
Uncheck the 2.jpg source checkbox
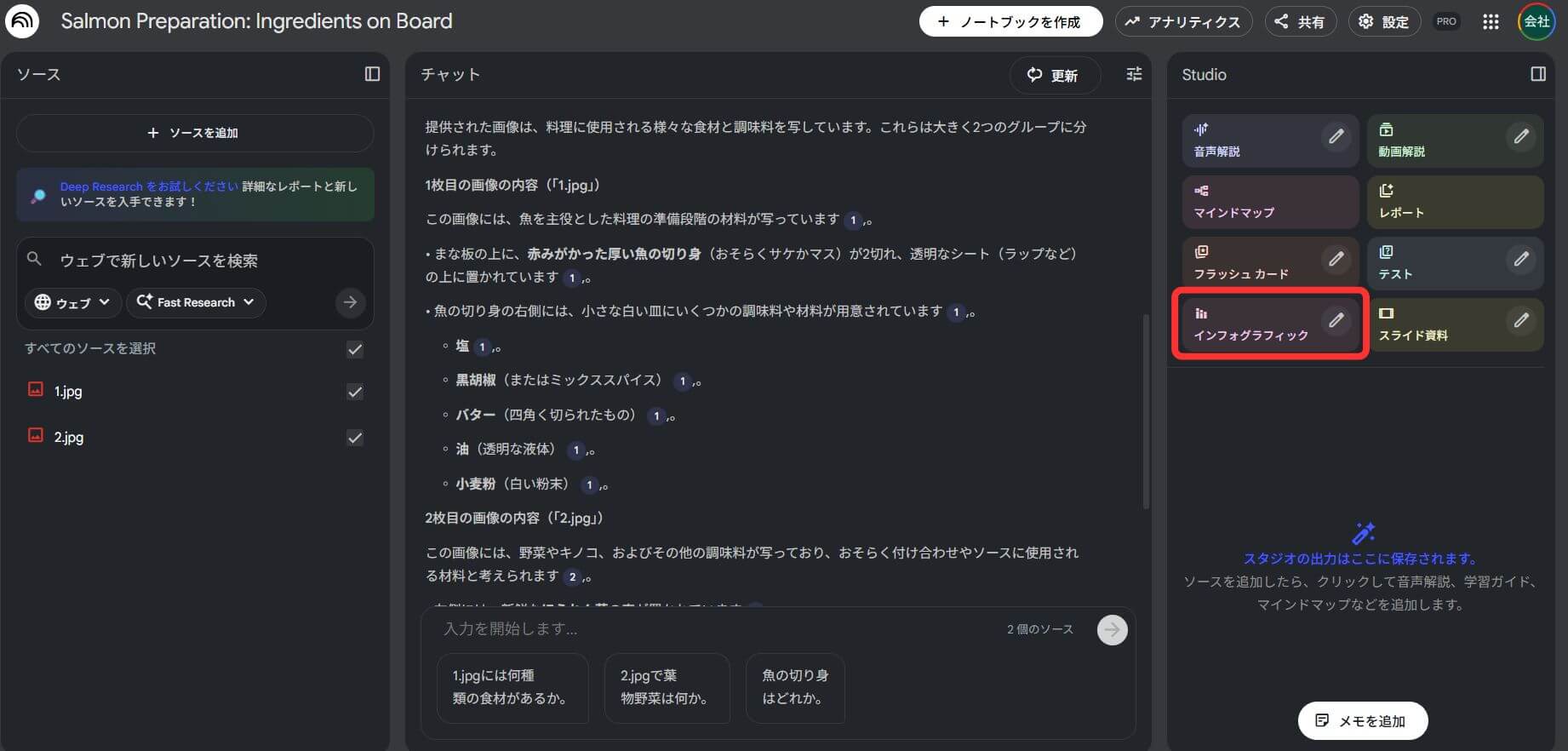tap(355, 438)
